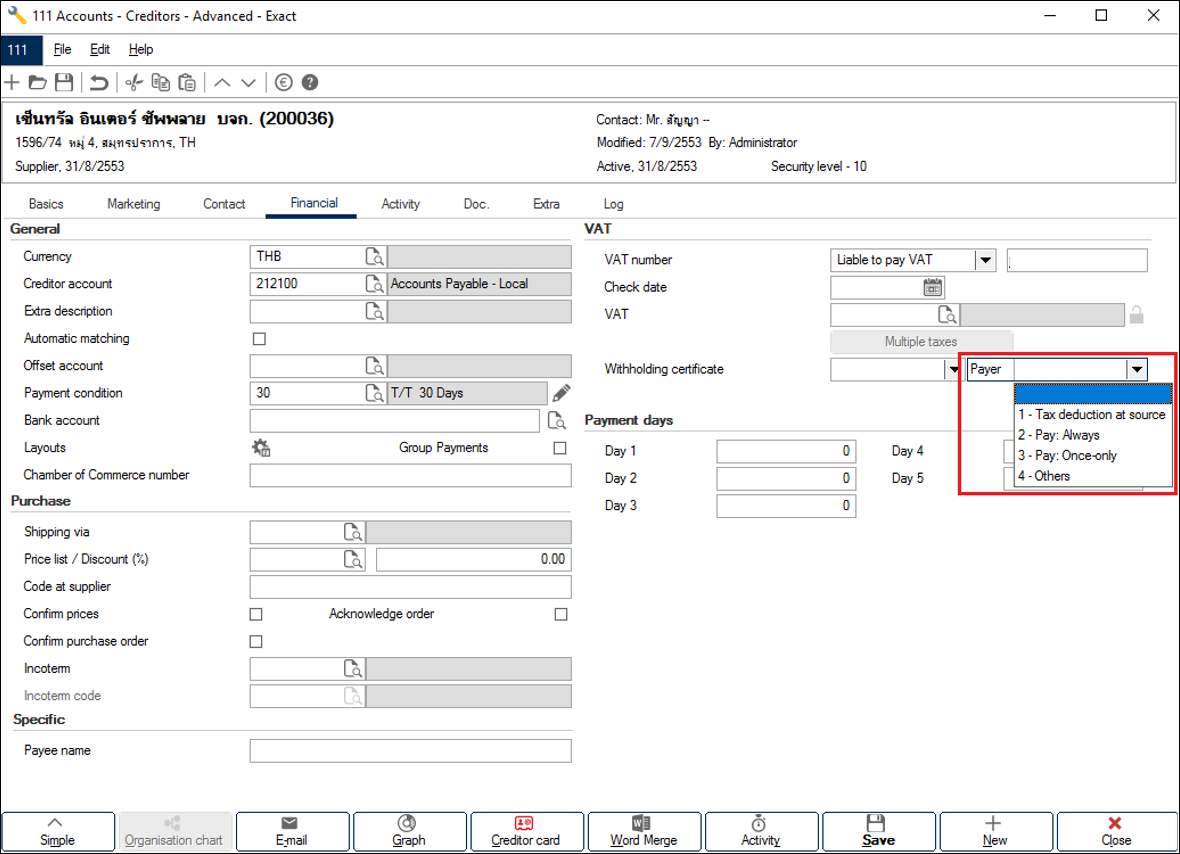The height and width of the screenshot is (854, 1180).
Task: Click the Cut scissors toolbar icon
Action: [134, 82]
